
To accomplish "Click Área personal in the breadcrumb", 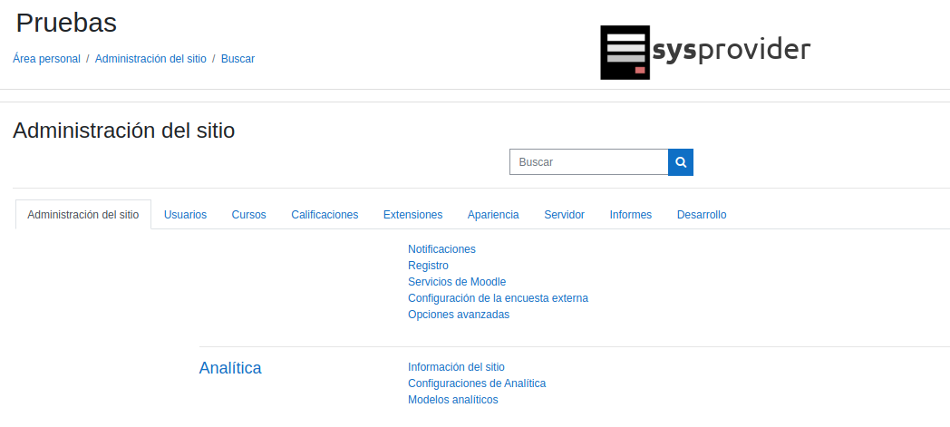I will pyautogui.click(x=46, y=59).
